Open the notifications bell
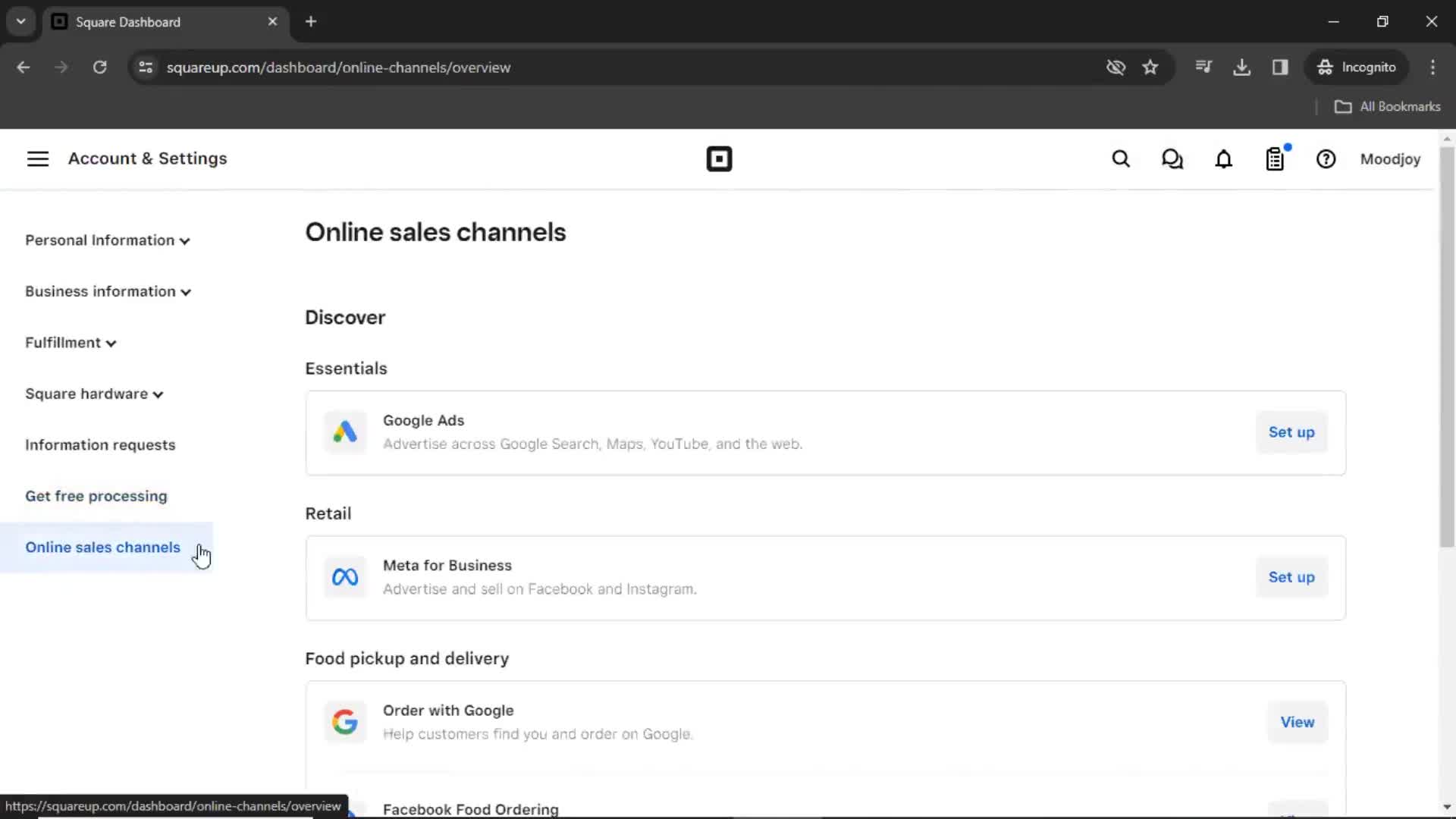This screenshot has height=819, width=1456. [x=1224, y=159]
